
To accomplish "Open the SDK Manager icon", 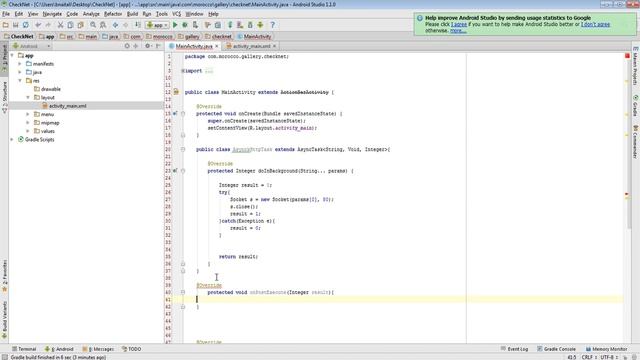I will pyautogui.click(x=250, y=25).
